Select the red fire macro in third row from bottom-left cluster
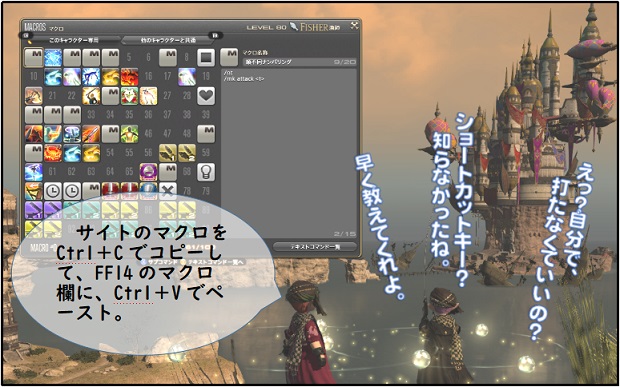Image resolution: width=620 pixels, height=387 pixels. 53,153
